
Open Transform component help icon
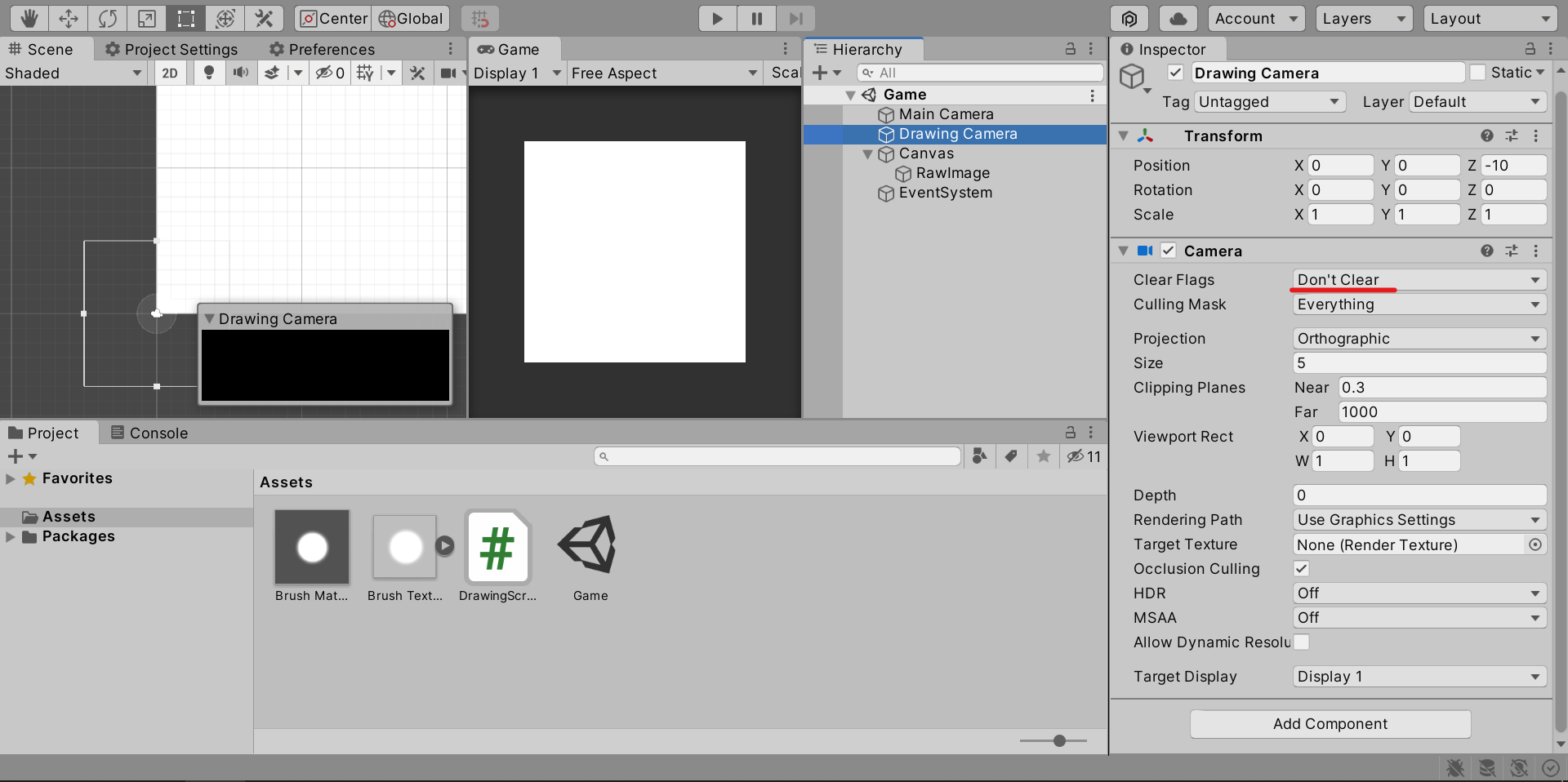click(x=1487, y=136)
